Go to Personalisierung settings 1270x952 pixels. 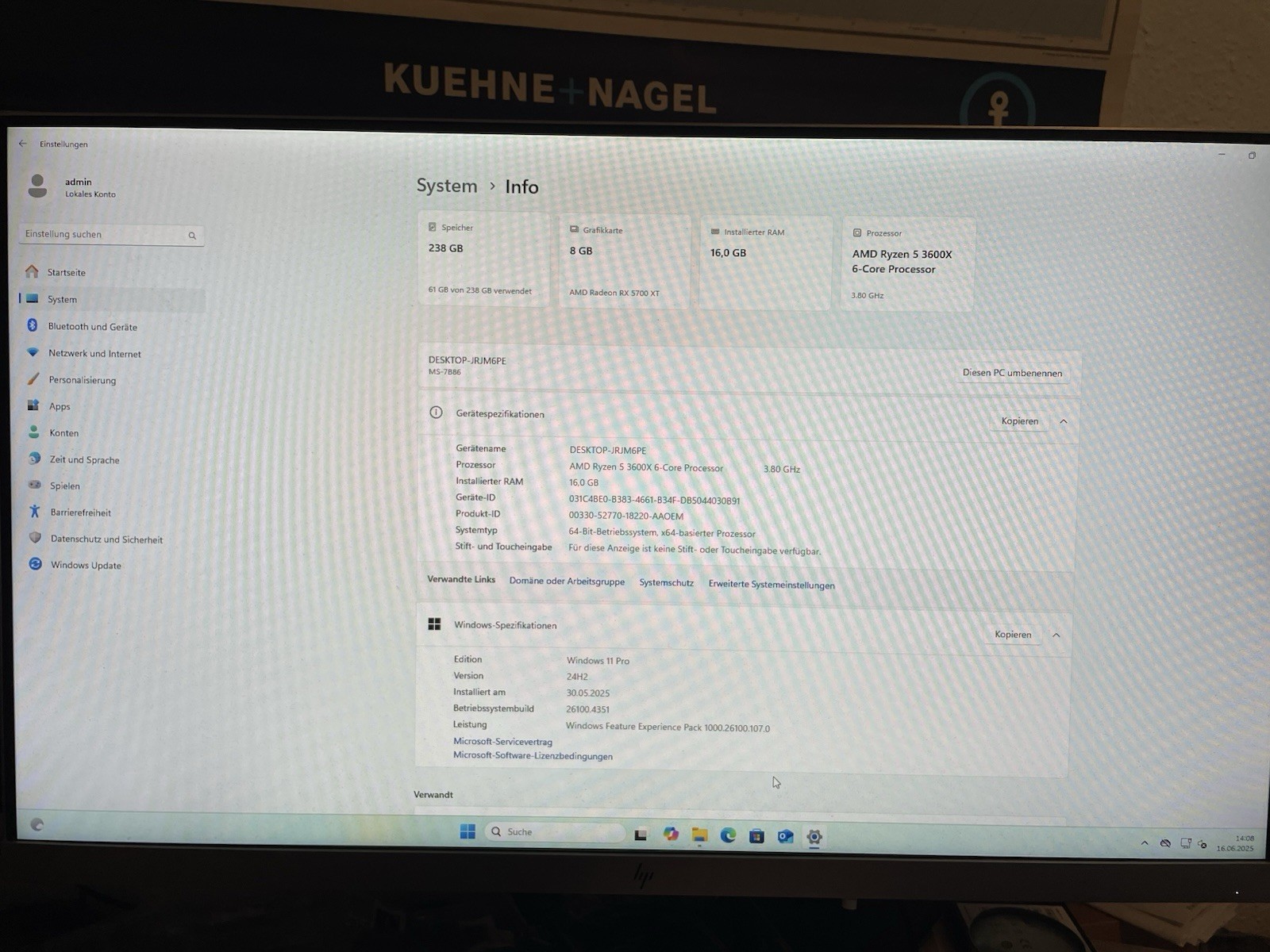click(x=83, y=379)
